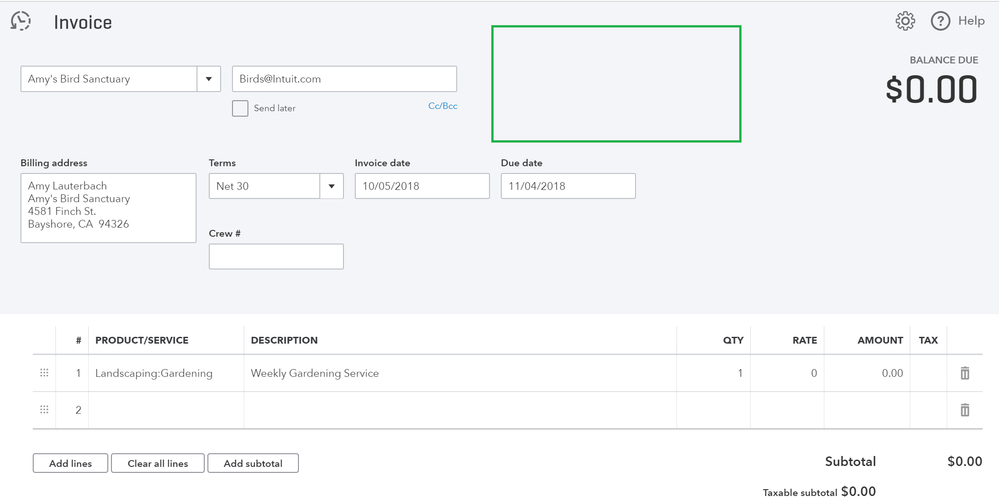Grab the drag handle for line 2
Image resolution: width=999 pixels, height=503 pixels.
click(44, 410)
